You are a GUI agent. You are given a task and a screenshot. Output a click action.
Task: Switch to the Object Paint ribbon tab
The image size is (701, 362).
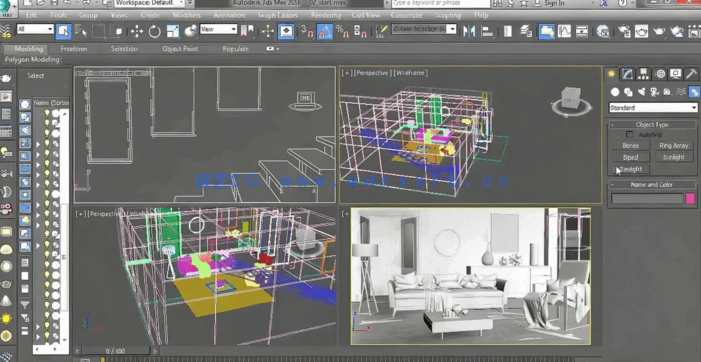tap(180, 49)
